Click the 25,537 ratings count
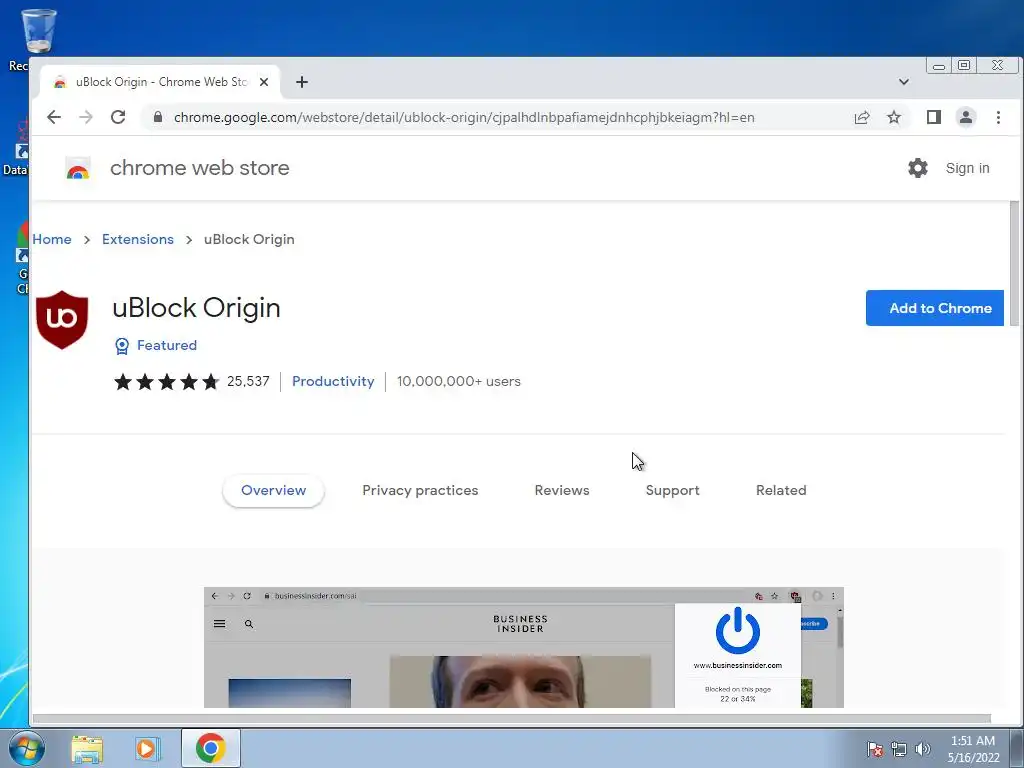The image size is (1024, 768). pos(248,381)
